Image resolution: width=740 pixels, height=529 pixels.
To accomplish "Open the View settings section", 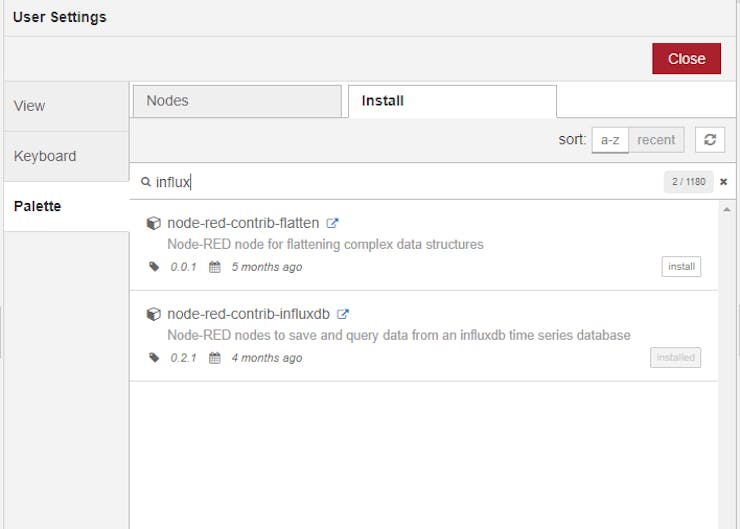I will click(66, 106).
